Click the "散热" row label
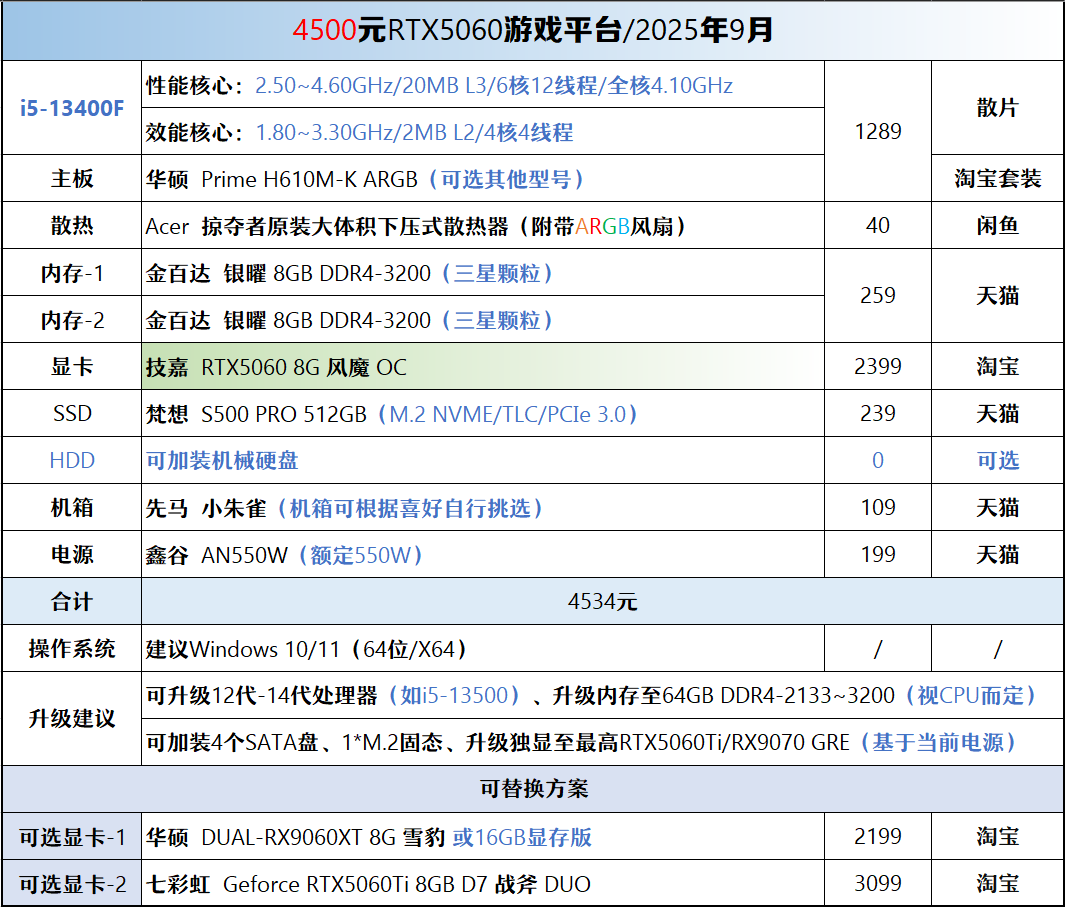The width and height of the screenshot is (1065, 907). [x=72, y=226]
